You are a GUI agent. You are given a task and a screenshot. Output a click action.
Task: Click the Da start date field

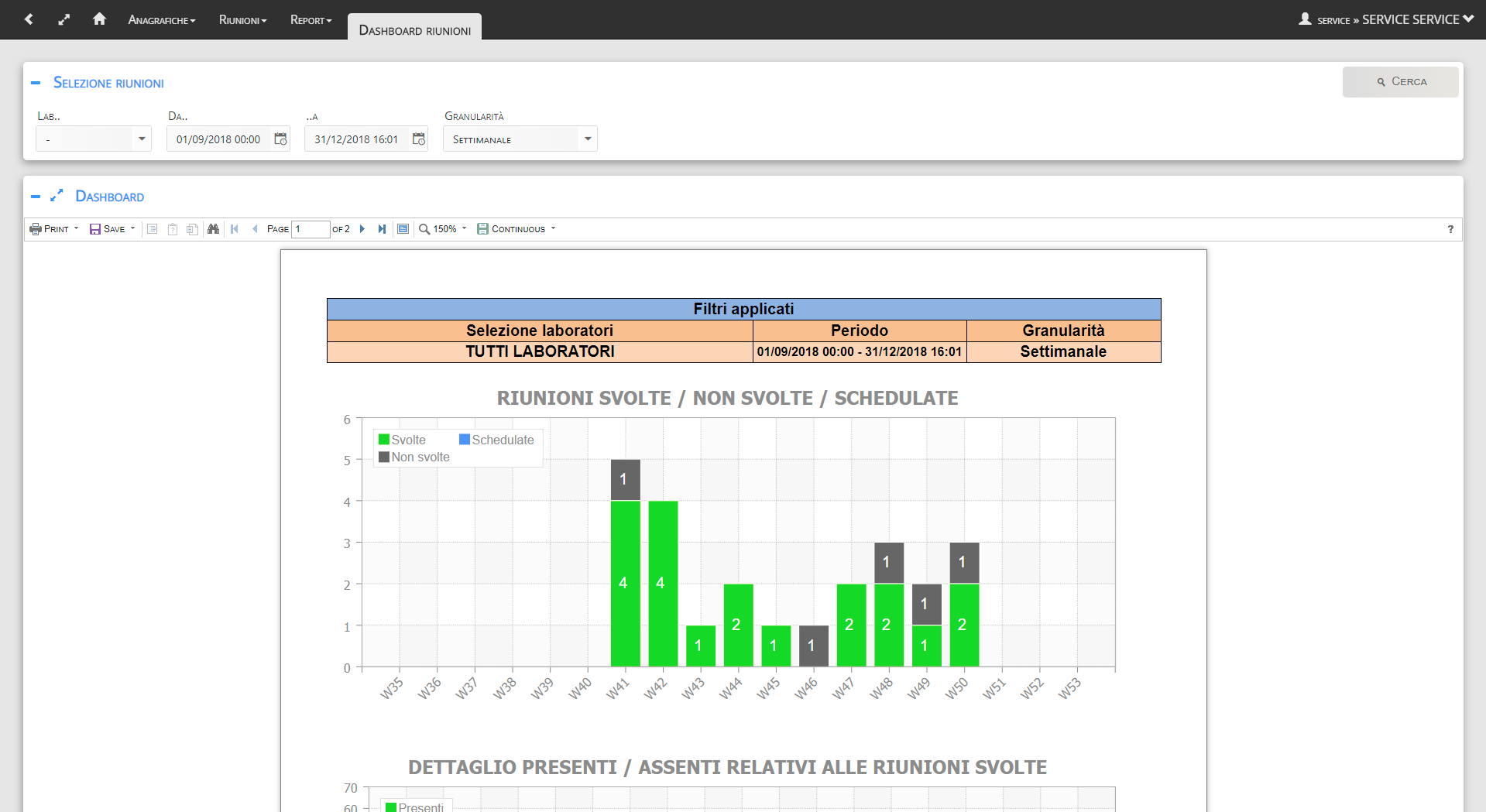point(218,139)
